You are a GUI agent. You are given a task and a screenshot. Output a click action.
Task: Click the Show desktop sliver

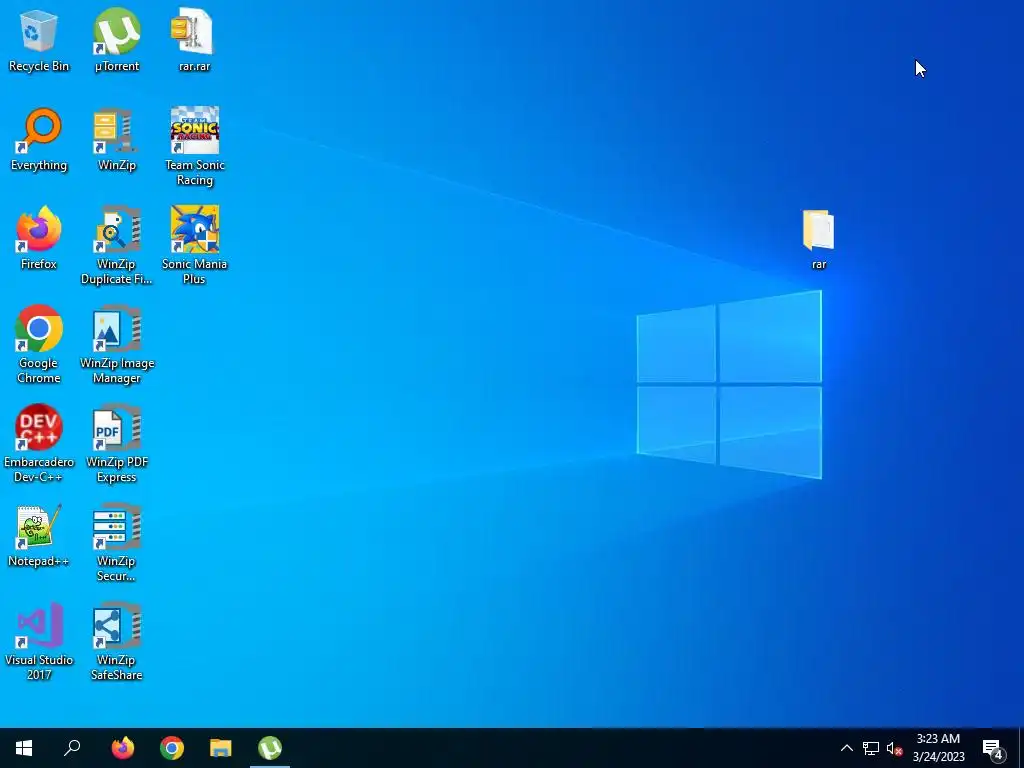1021,748
